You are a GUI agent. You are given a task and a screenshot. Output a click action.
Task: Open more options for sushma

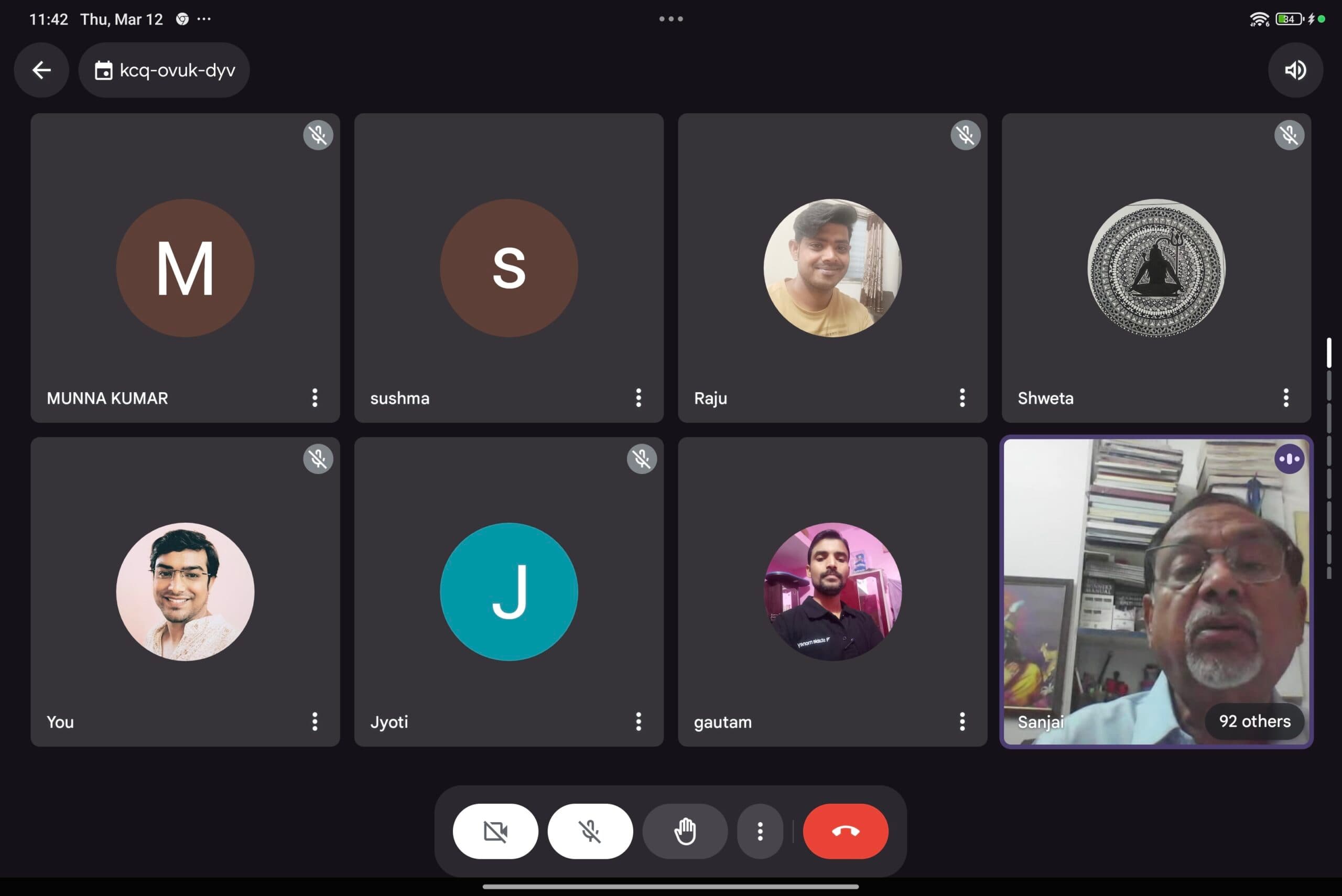(x=638, y=398)
